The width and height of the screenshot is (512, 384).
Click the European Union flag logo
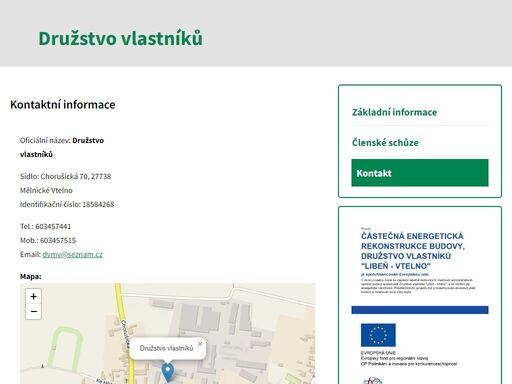(x=378, y=335)
